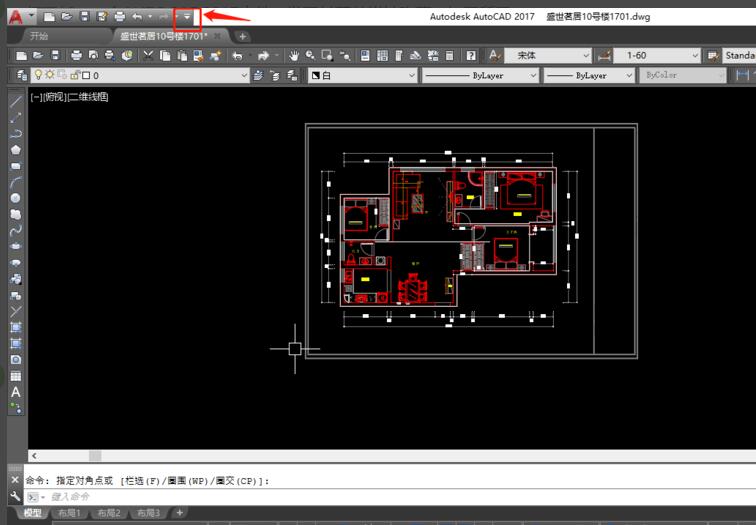This screenshot has width=756, height=525.
Task: Click Plot printer in the Quick Access toolbar
Action: pos(120,17)
